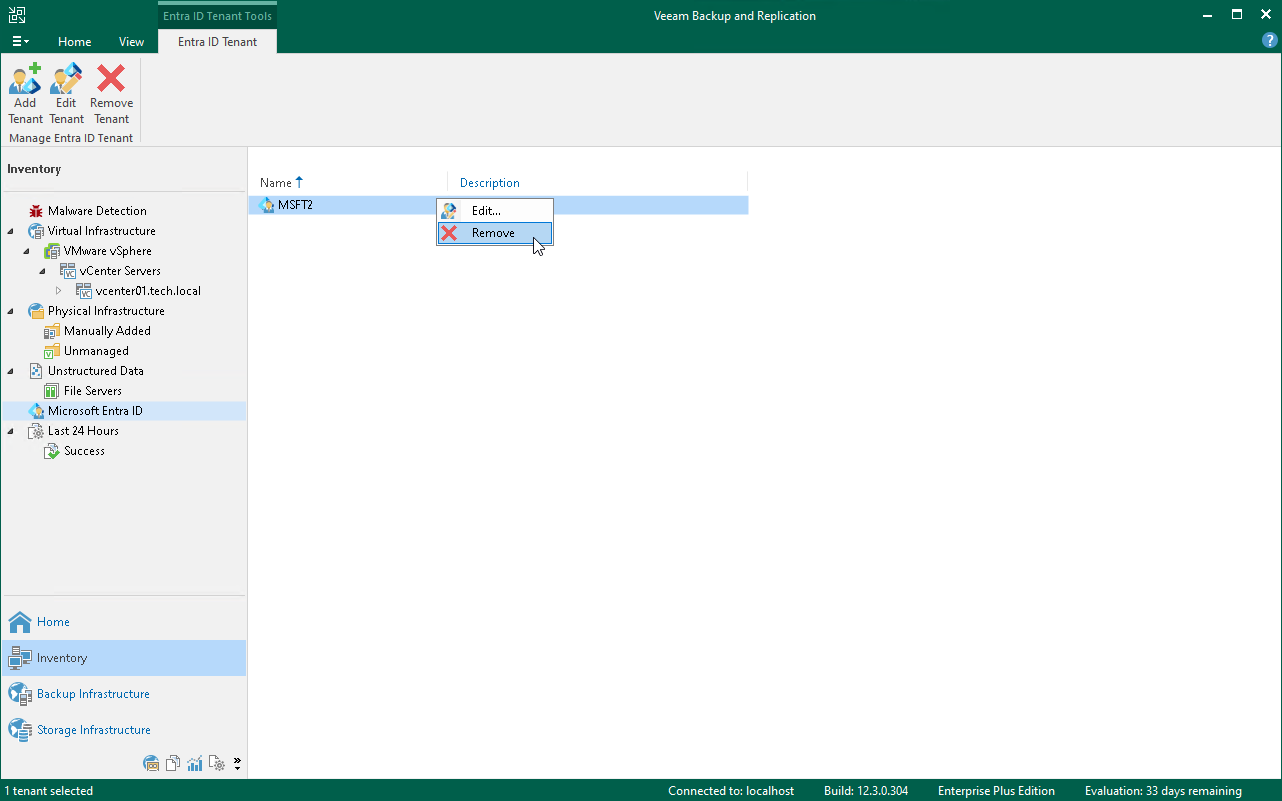This screenshot has width=1282, height=801.
Task: Collapse the Unstructured Data tree node
Action: [x=11, y=371]
